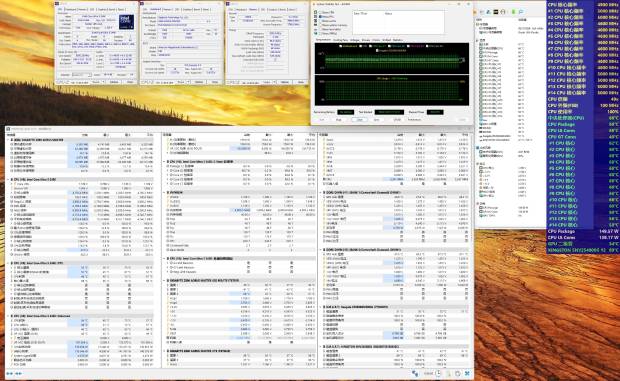620x381 pixels.
Task: Click the Clear button in stability test
Action: tap(359, 119)
